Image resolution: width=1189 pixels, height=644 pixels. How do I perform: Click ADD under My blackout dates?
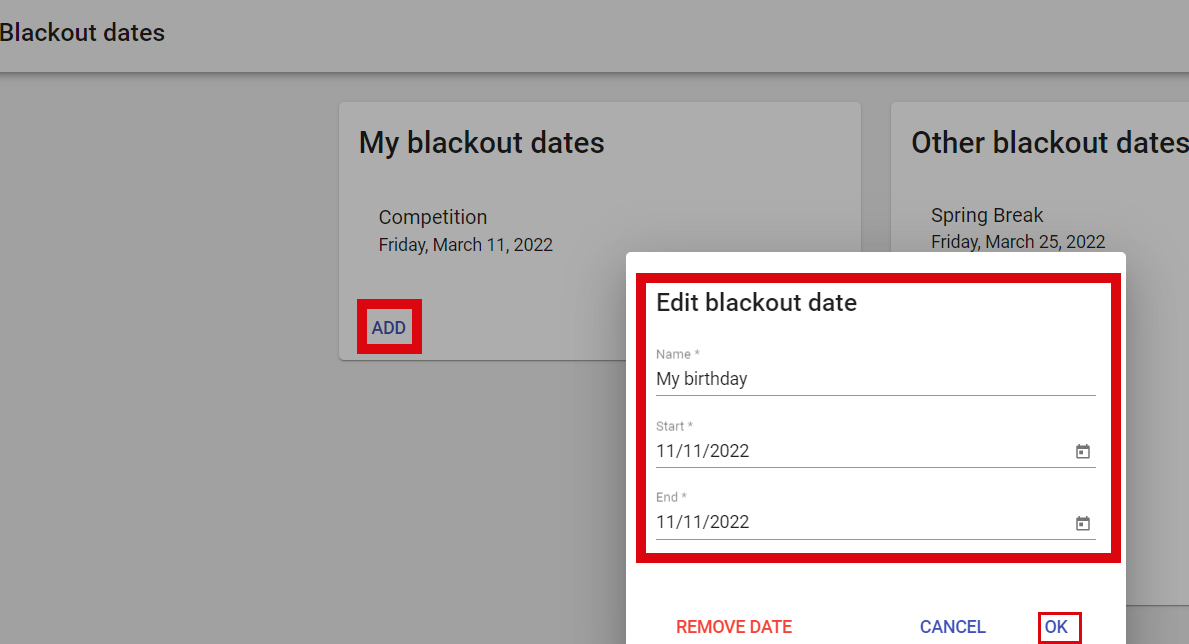[389, 328]
